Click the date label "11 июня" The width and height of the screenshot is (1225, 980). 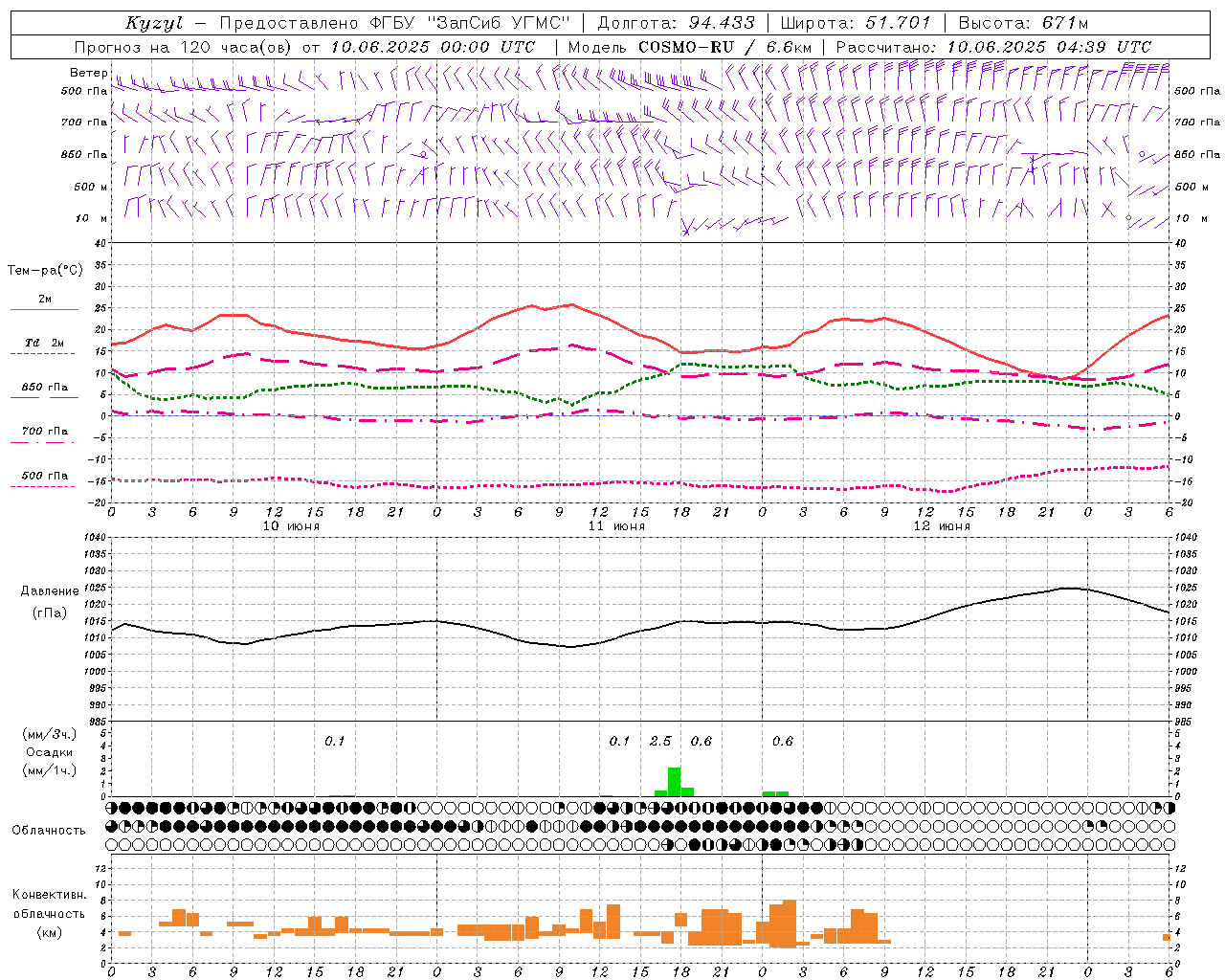616,526
